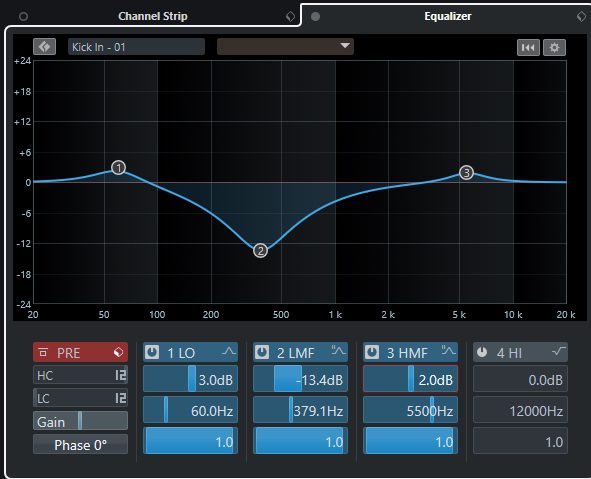Click band 2 LMF Q value 1.0
The width and height of the screenshot is (591, 479).
click(300, 441)
